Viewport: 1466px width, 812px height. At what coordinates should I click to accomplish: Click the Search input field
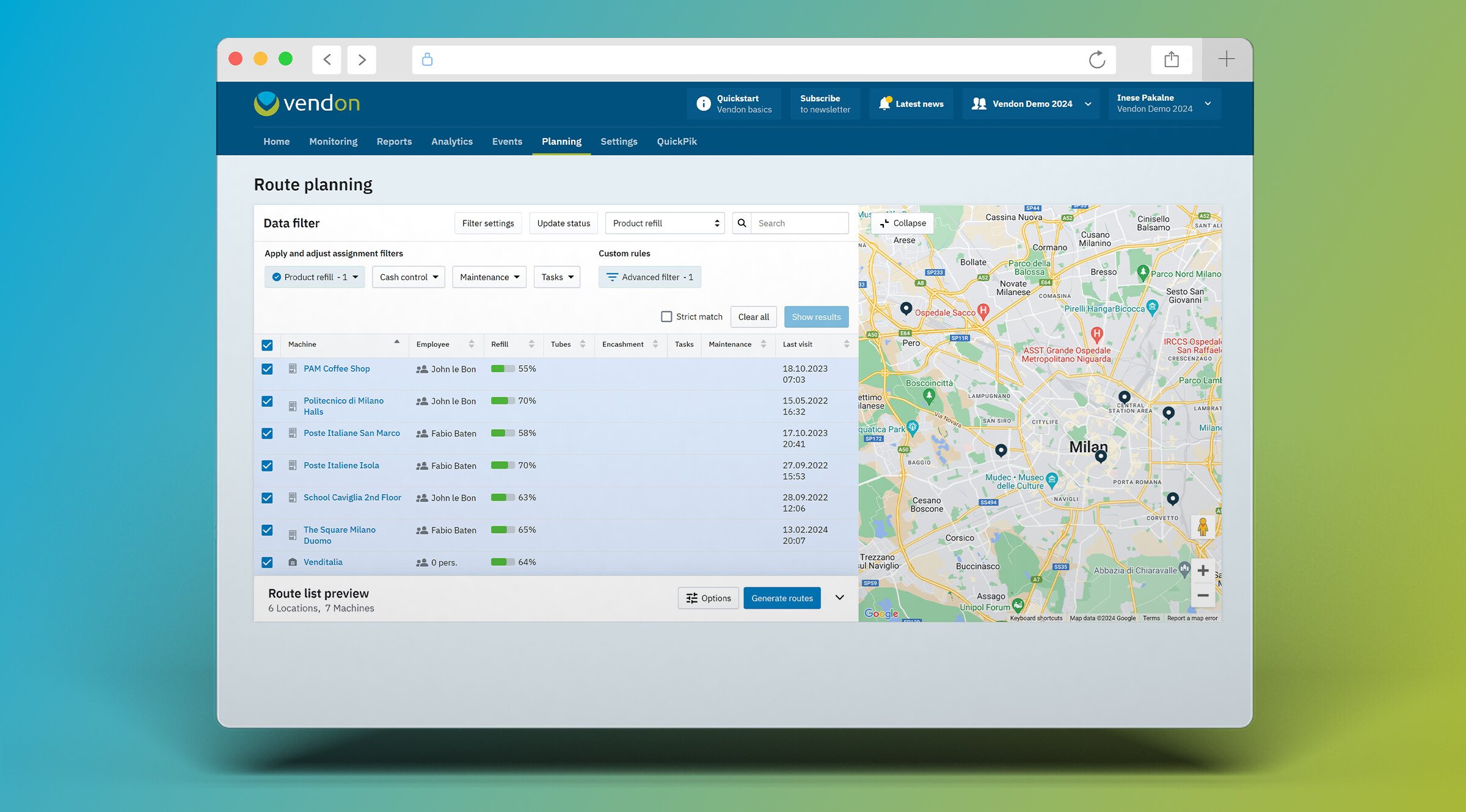click(x=798, y=223)
